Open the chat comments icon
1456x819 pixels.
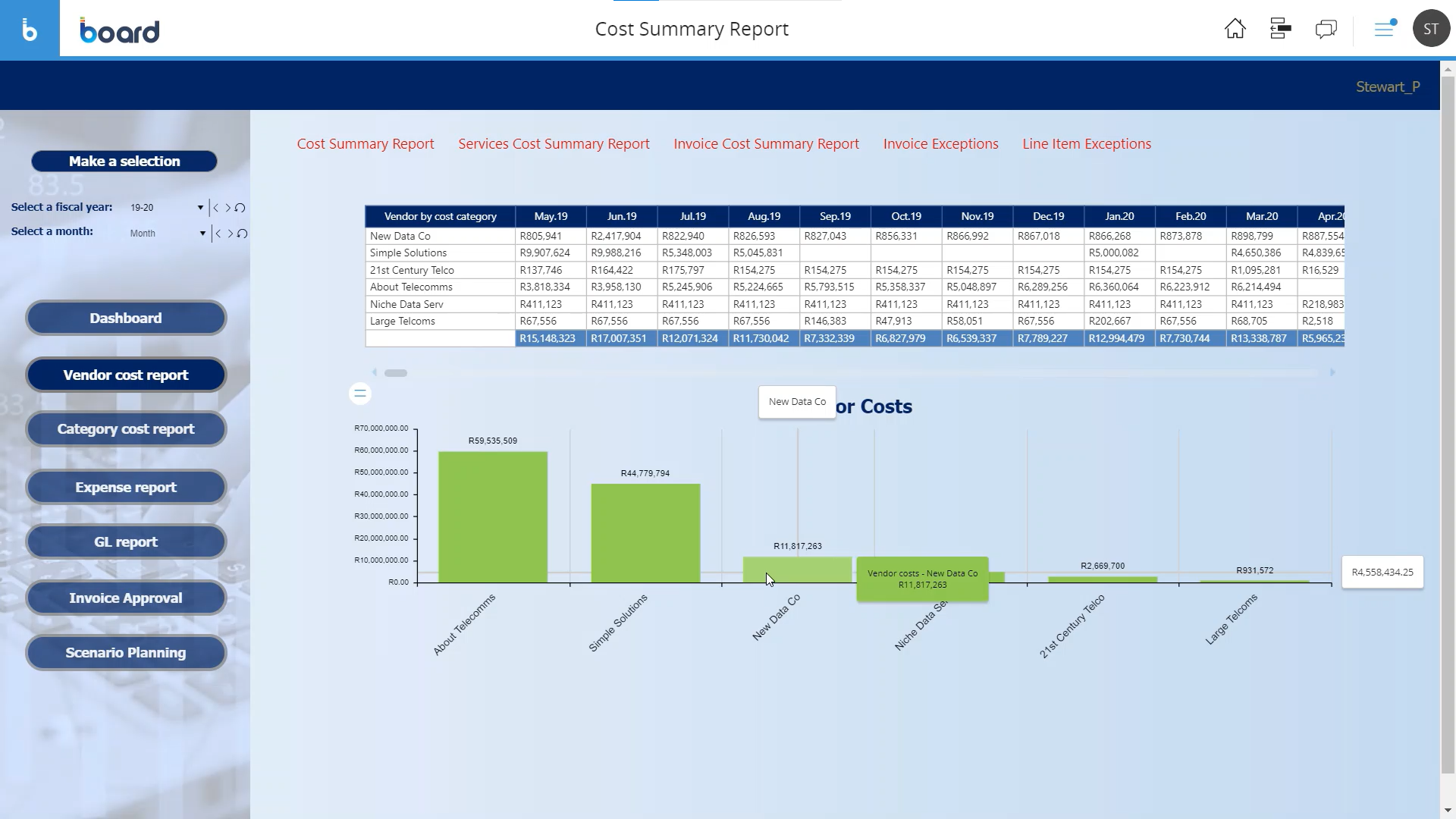click(x=1326, y=29)
